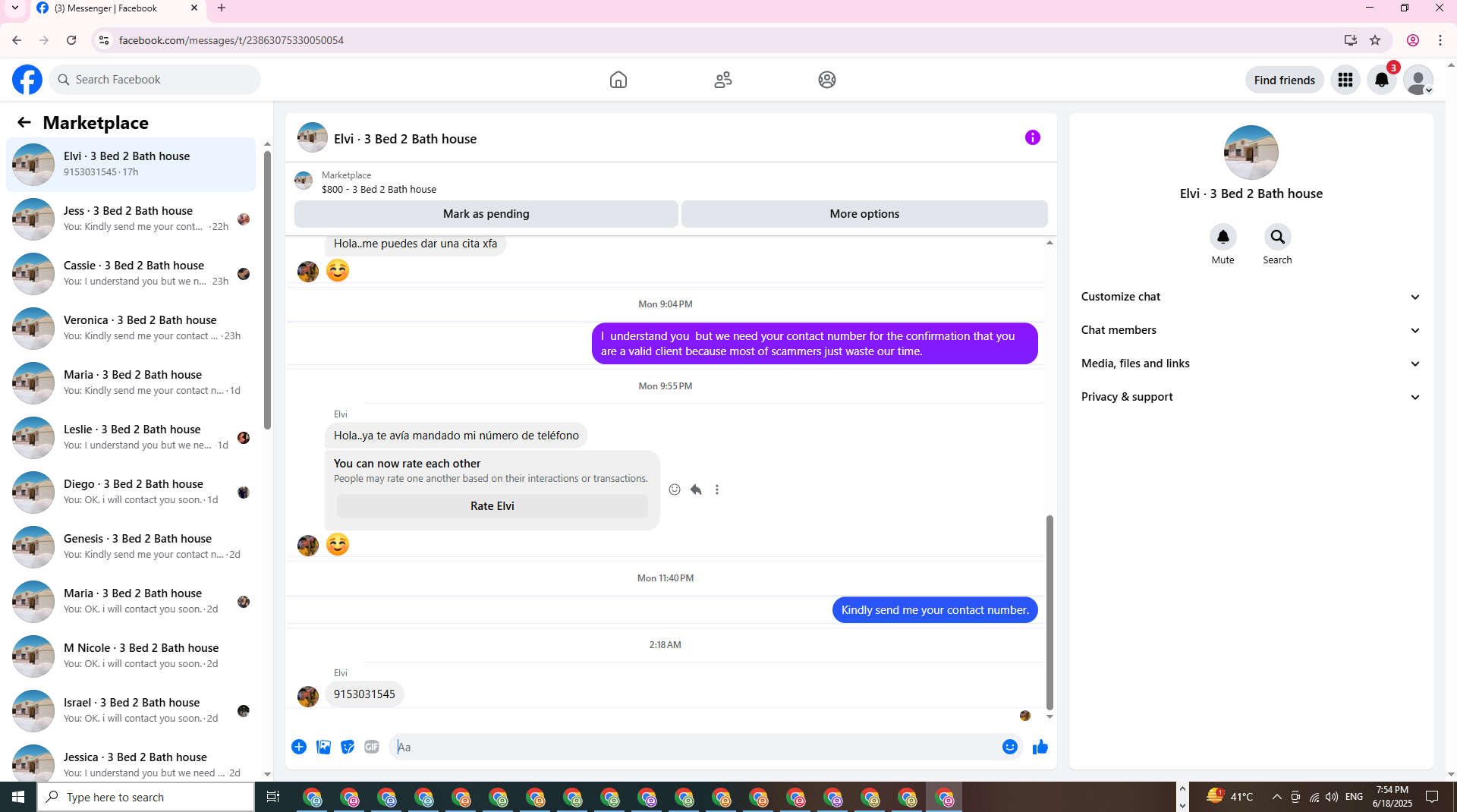1457x812 pixels.
Task: Select message Hola..ya te avía mandado
Action: click(456, 436)
